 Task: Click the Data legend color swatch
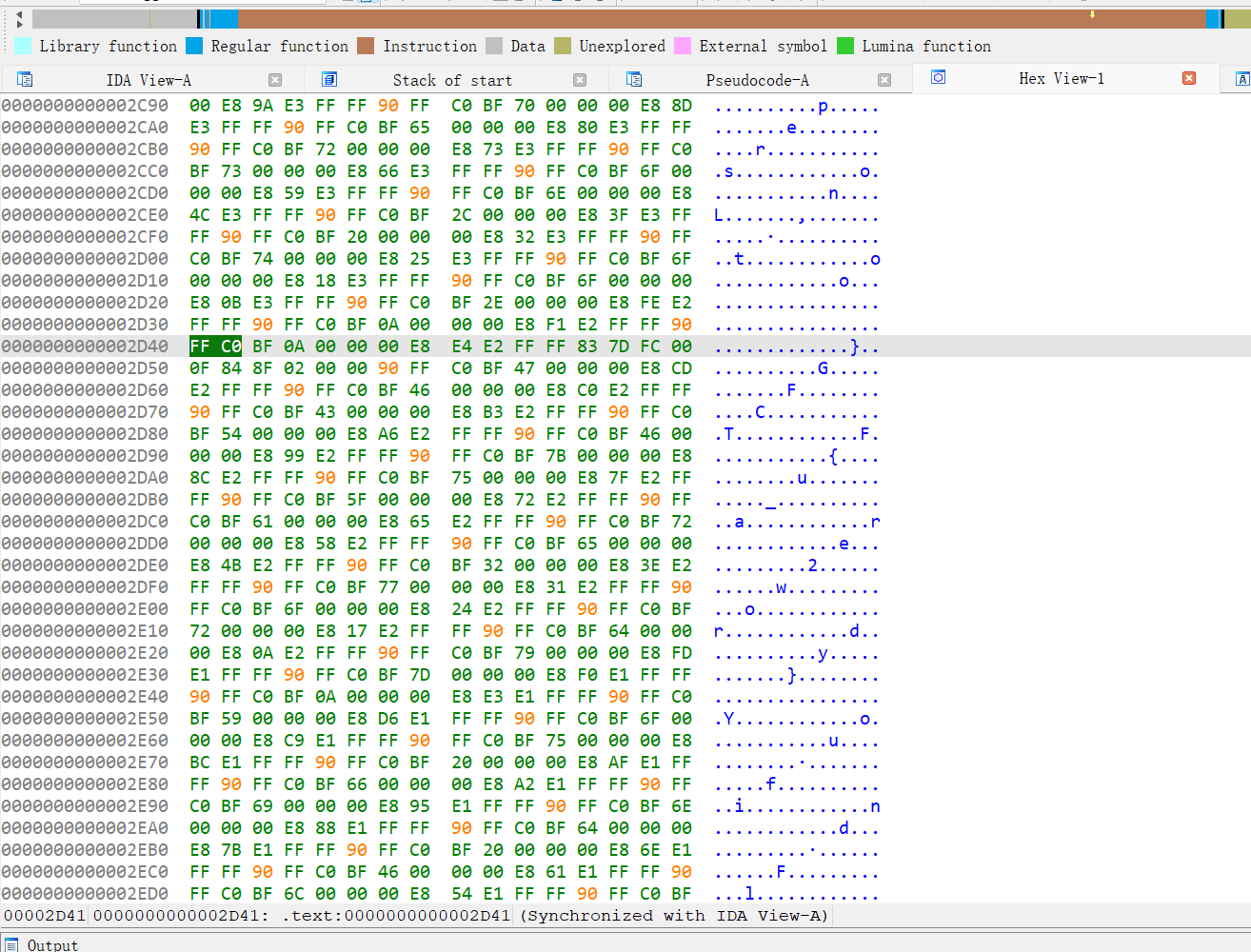[x=493, y=46]
